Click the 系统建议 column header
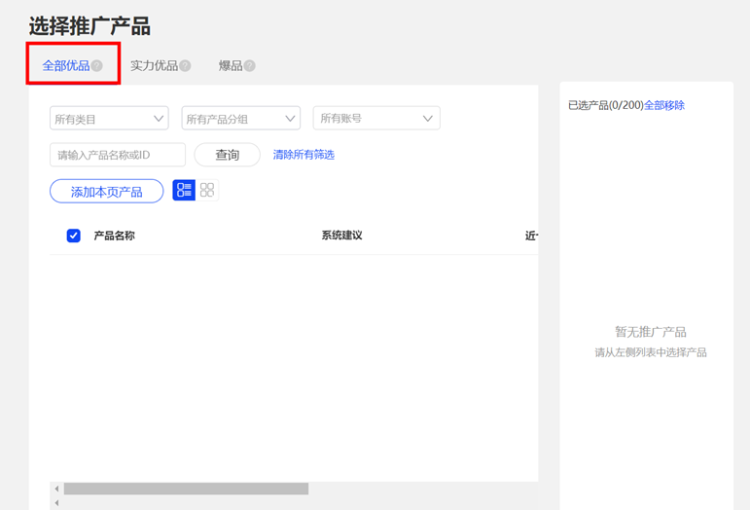This screenshot has height=510, width=750. tap(341, 236)
